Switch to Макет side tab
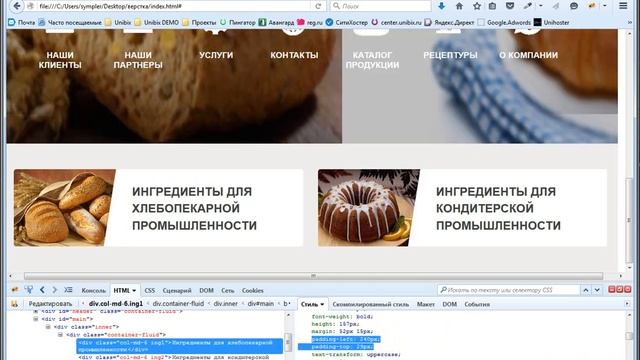The height and width of the screenshot is (360, 640). (426, 304)
